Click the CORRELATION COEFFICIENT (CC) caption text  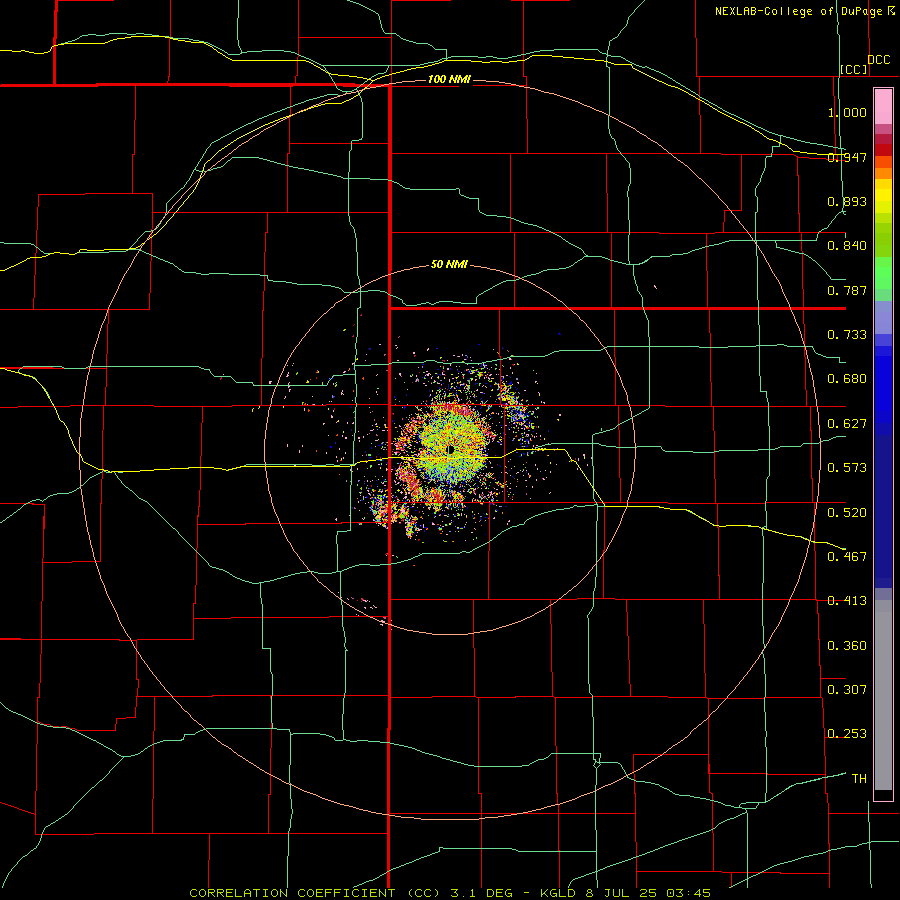click(316, 893)
